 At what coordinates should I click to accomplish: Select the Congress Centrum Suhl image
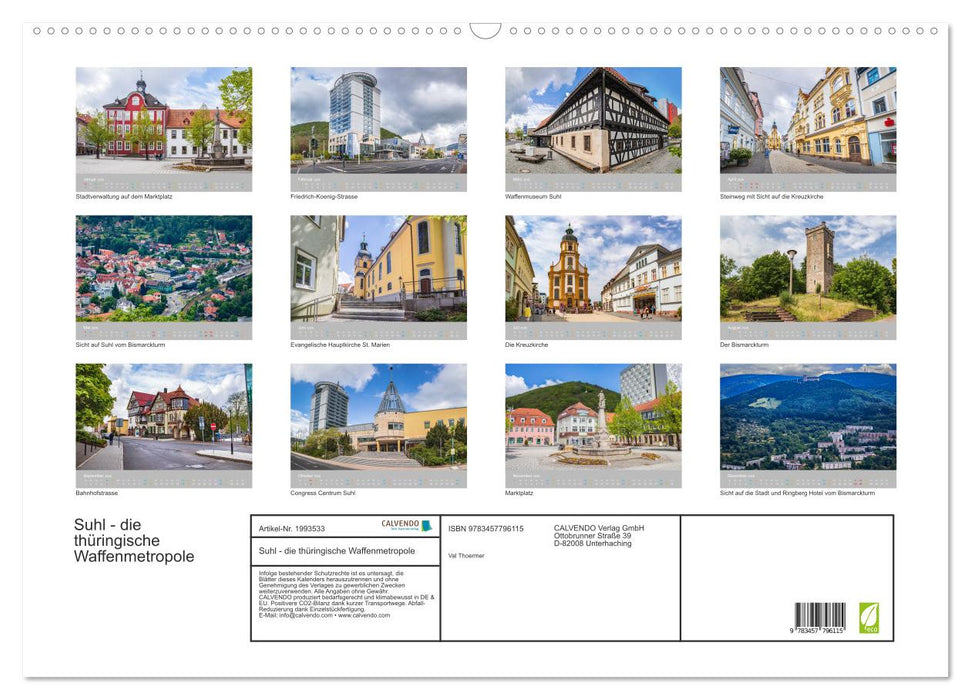pos(378,422)
